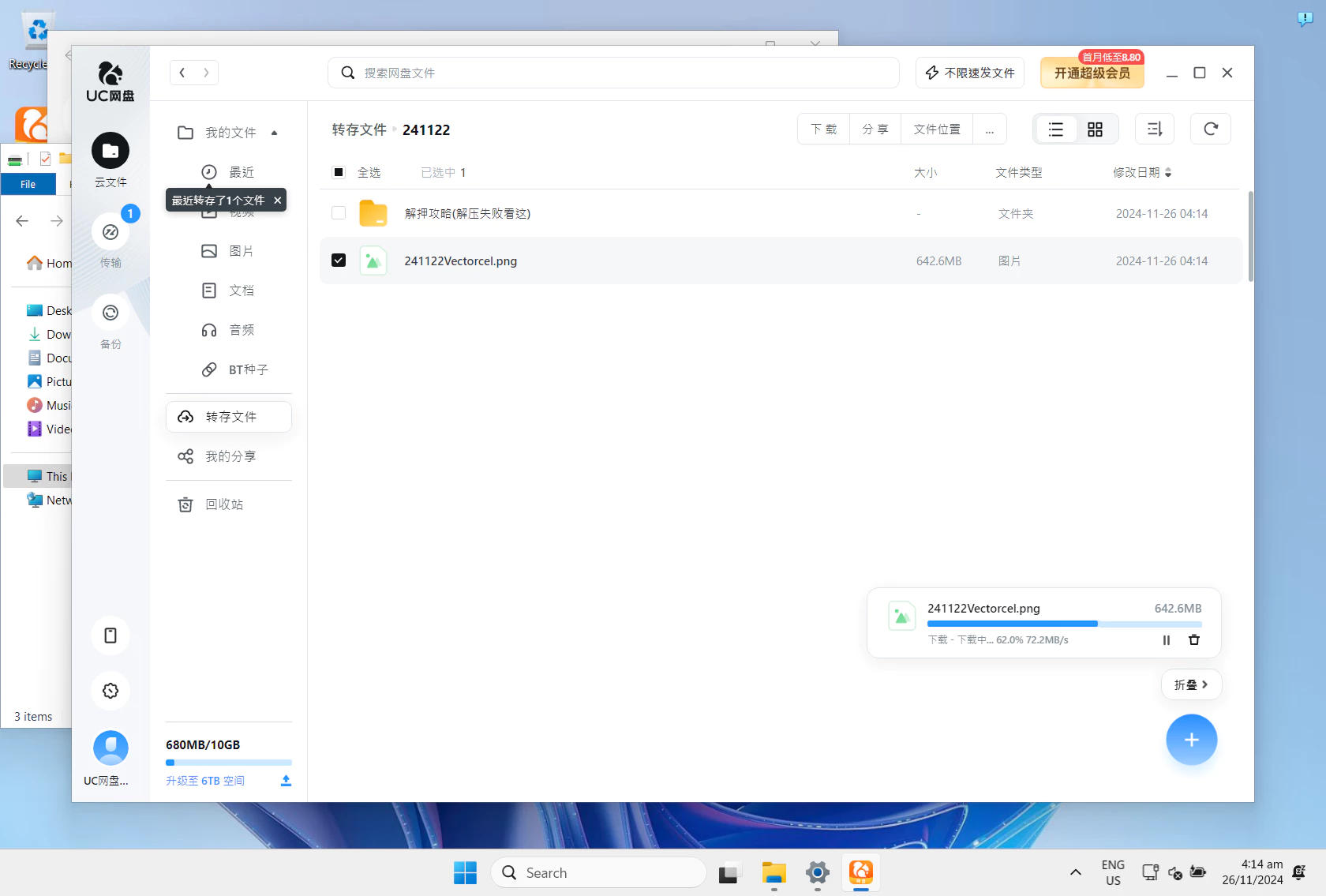The width and height of the screenshot is (1326, 896).
Task: Collapse the download panel with 折叠
Action: [x=1192, y=684]
